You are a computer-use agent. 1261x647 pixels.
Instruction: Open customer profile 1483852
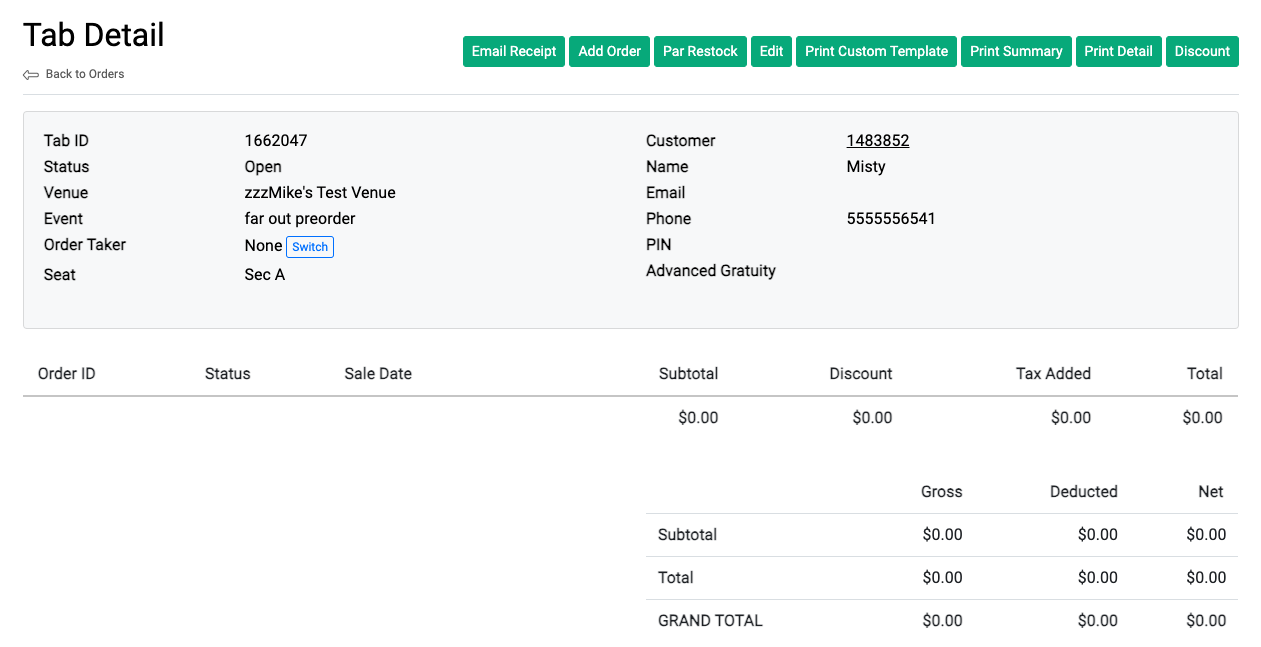coord(878,140)
